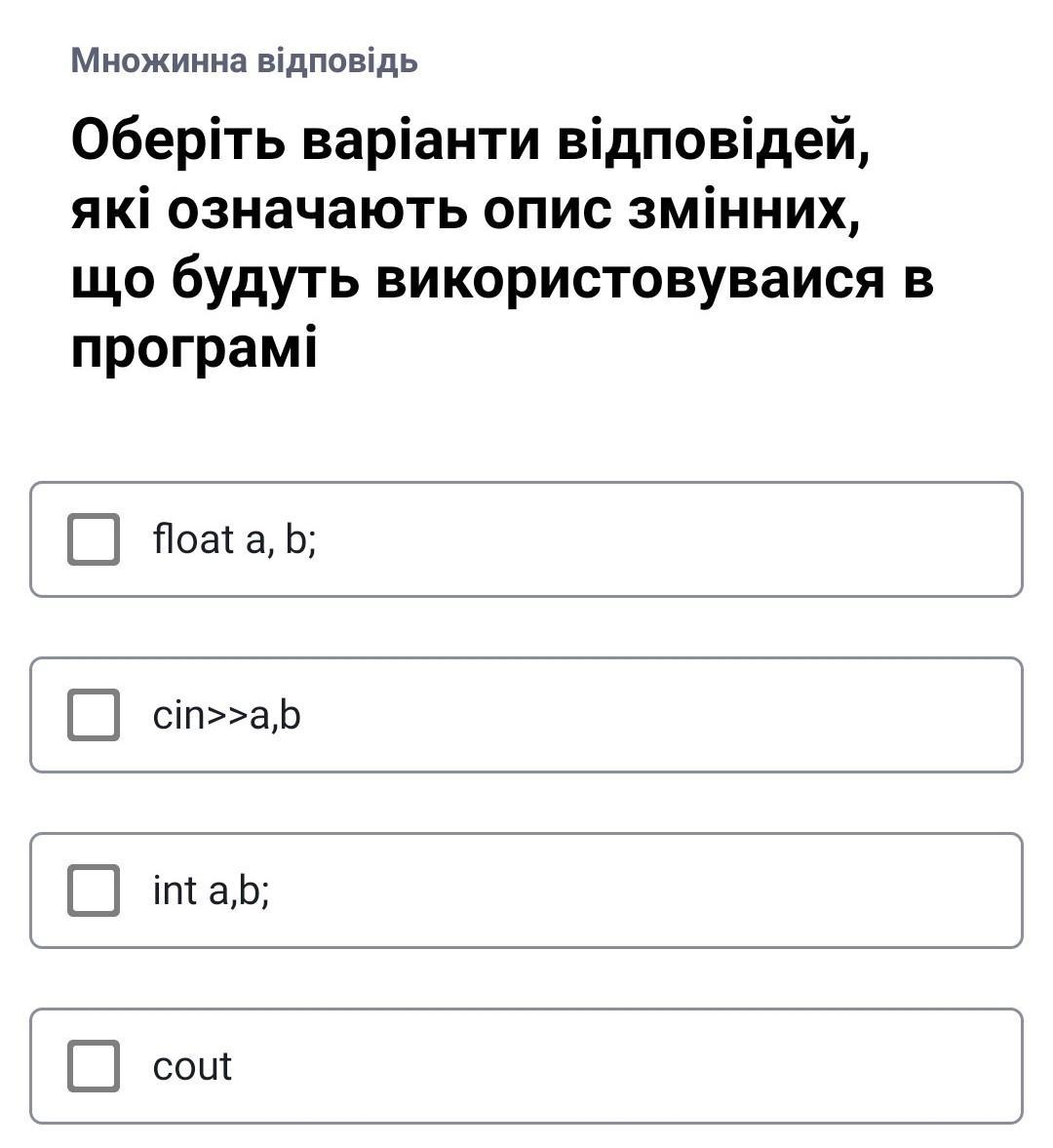This screenshot has height=1148, width=1053.
Task: Tick the checkbox beside 'cin>>a,b'
Action: 94,715
